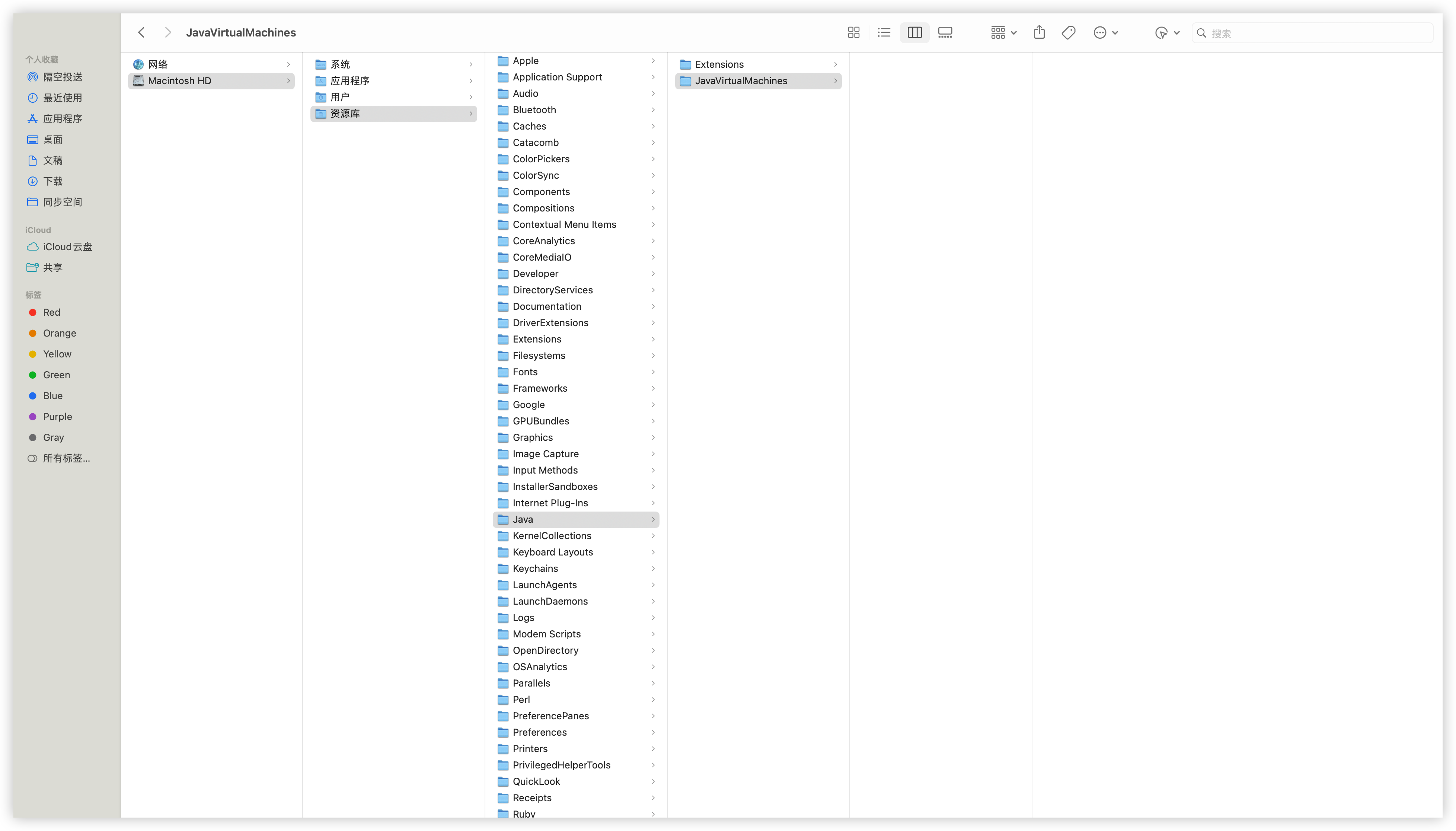Open AirDrop in the sidebar

coord(62,77)
